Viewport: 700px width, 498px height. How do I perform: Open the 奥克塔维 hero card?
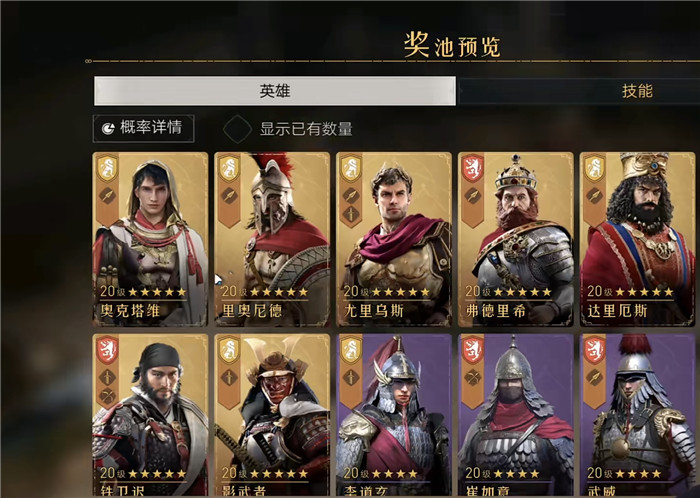150,240
